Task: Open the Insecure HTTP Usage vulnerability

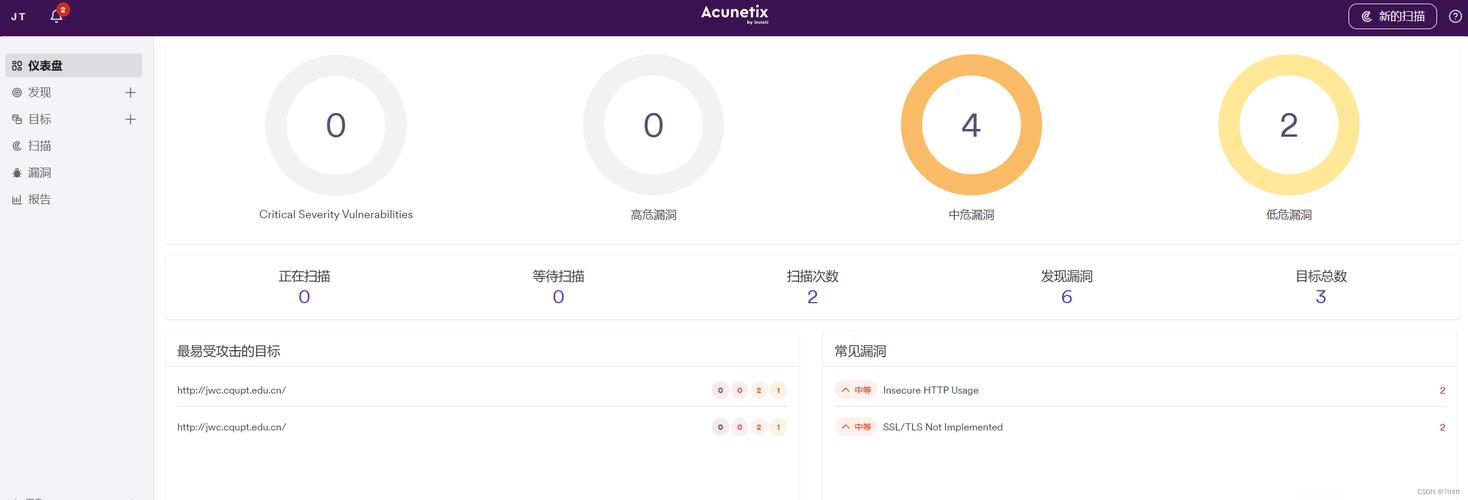Action: coord(930,390)
